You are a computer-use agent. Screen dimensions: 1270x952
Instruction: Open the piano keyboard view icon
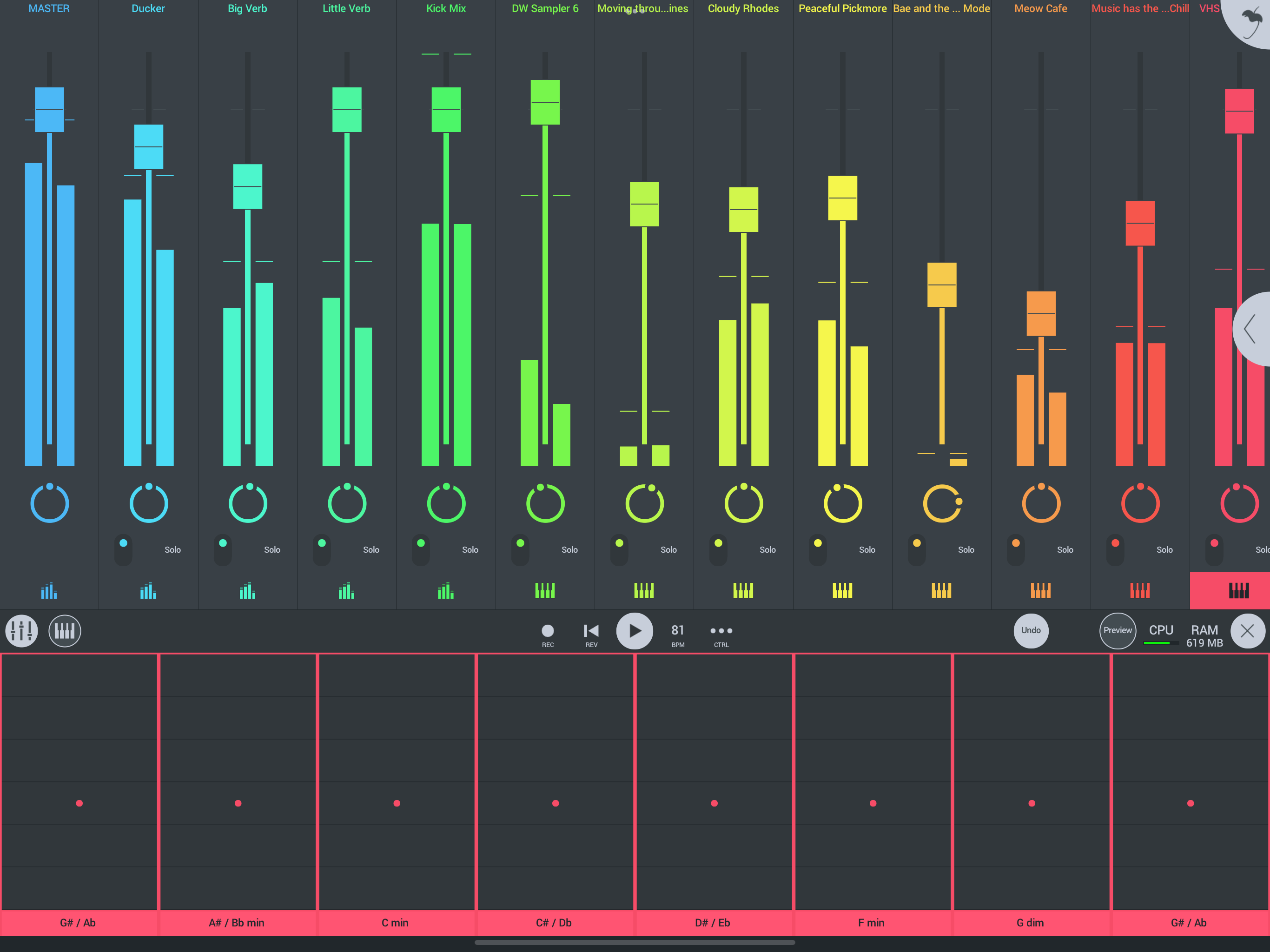click(64, 631)
